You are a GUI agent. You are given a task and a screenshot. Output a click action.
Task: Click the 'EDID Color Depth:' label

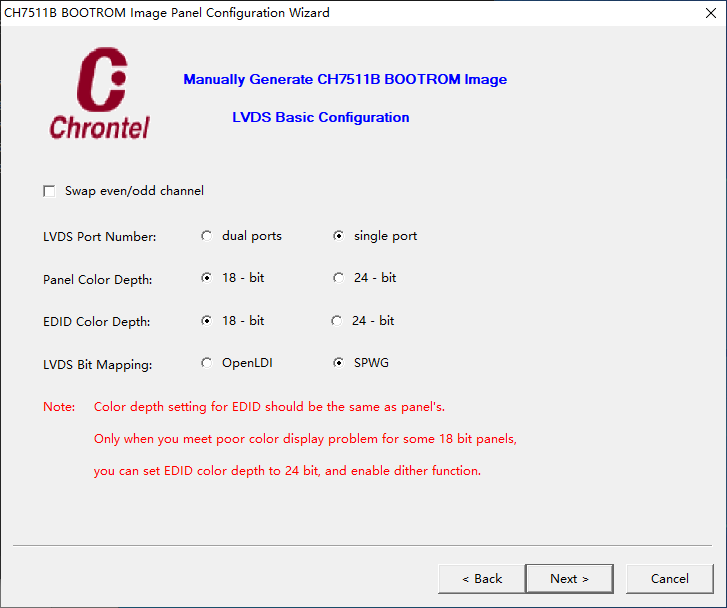pos(96,322)
